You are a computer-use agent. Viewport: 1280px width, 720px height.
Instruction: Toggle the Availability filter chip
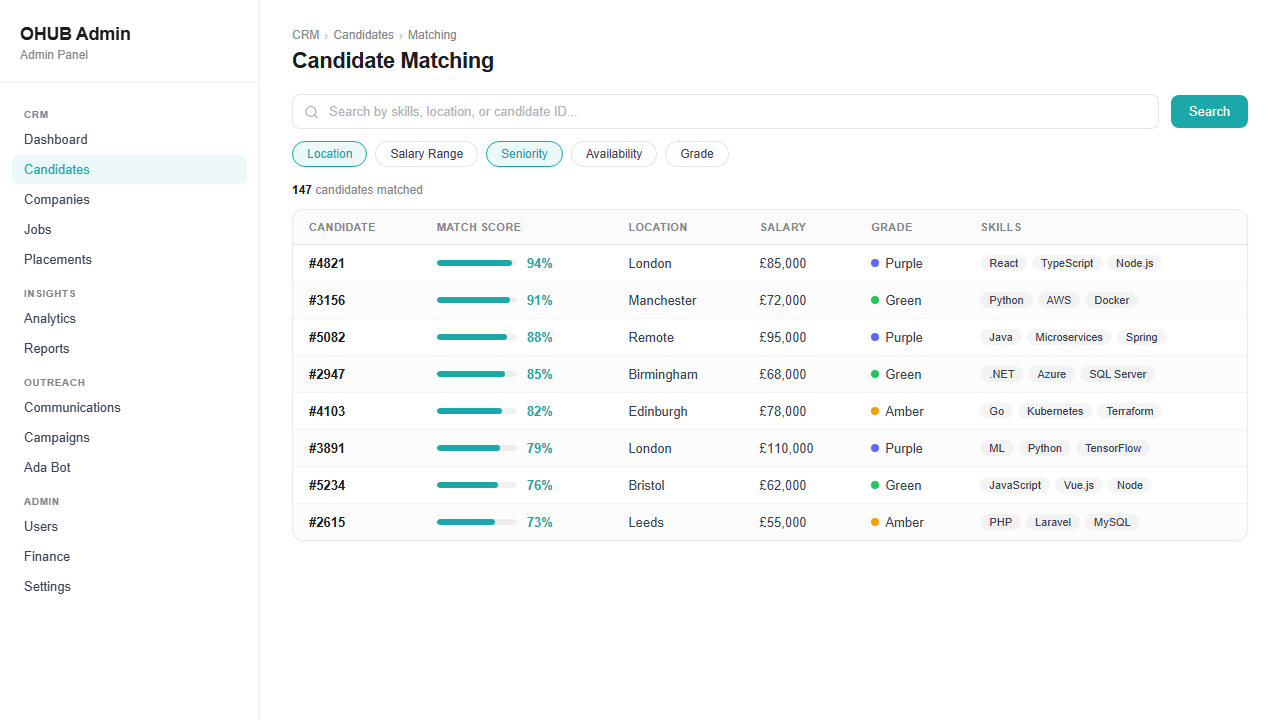pyautogui.click(x=614, y=154)
